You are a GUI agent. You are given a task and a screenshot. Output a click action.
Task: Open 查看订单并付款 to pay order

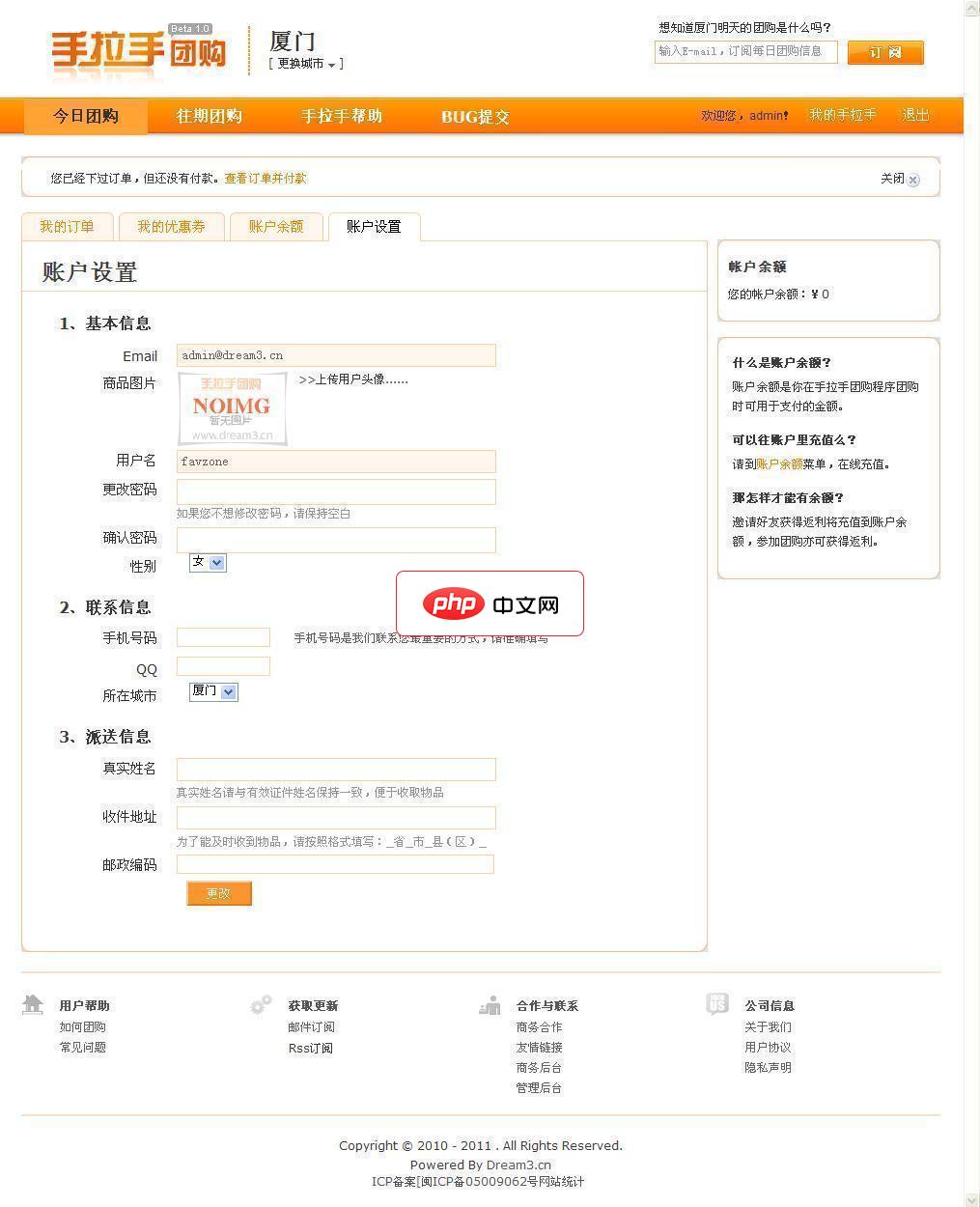264,179
